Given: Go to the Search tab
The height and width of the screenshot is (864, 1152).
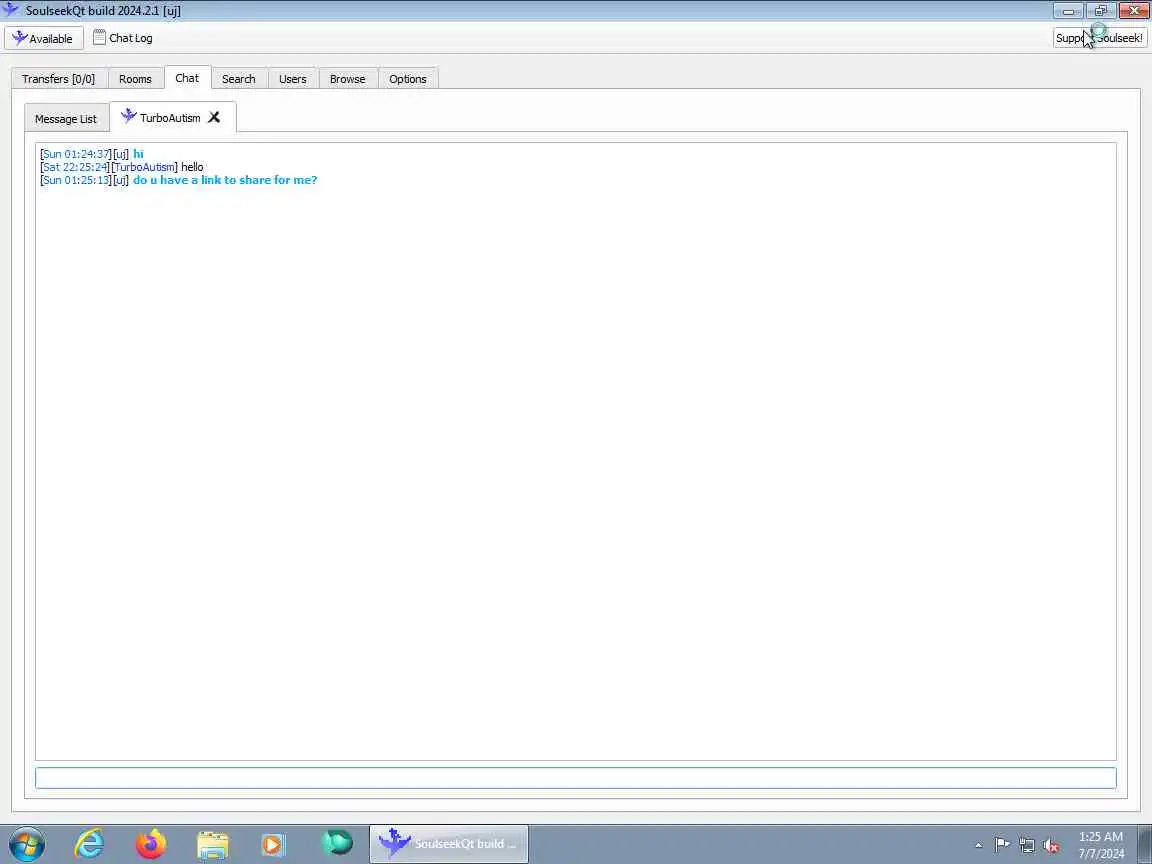Looking at the screenshot, I should [239, 79].
